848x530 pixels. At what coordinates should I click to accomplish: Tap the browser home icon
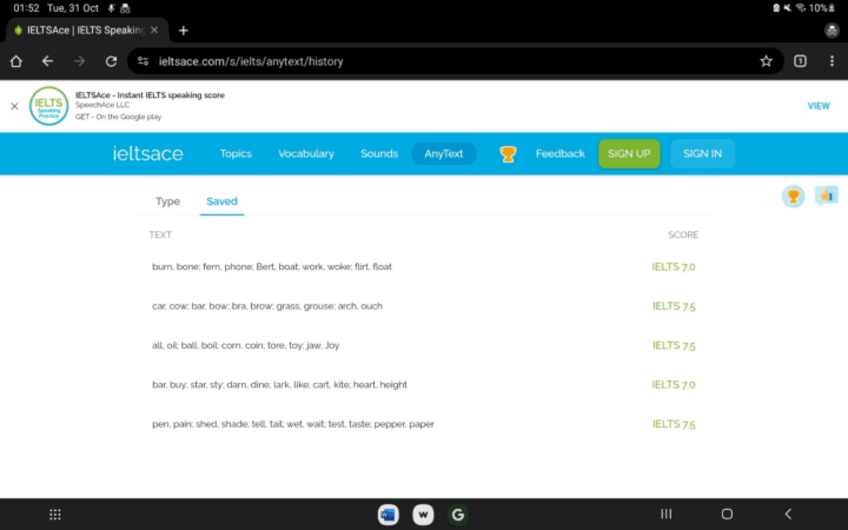16,61
